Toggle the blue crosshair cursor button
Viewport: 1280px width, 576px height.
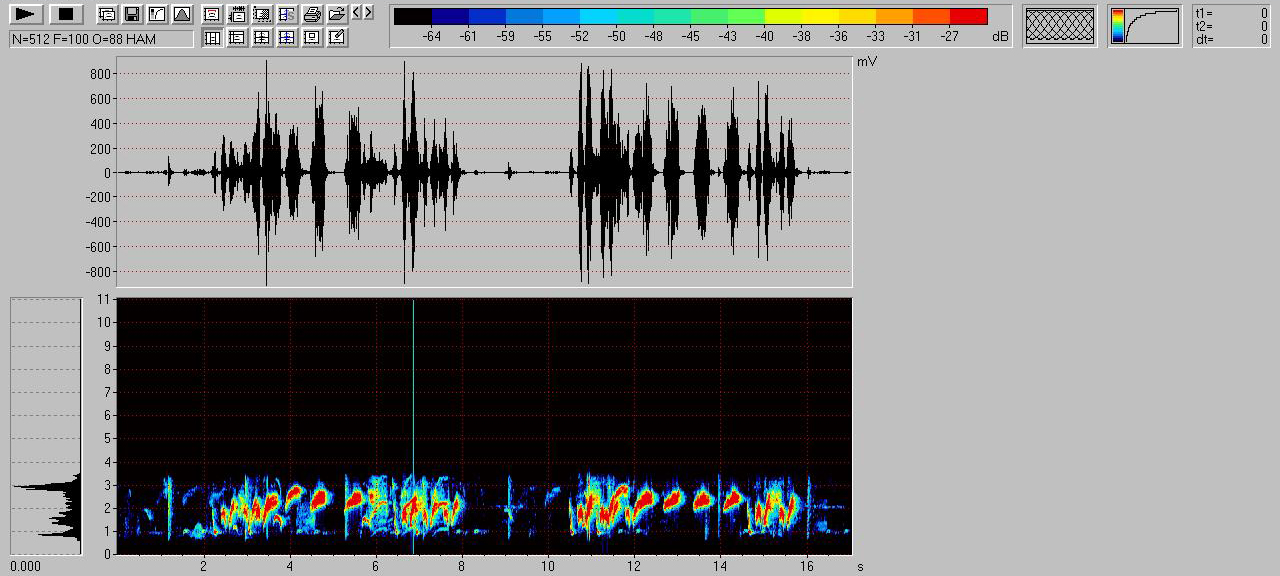pos(287,38)
